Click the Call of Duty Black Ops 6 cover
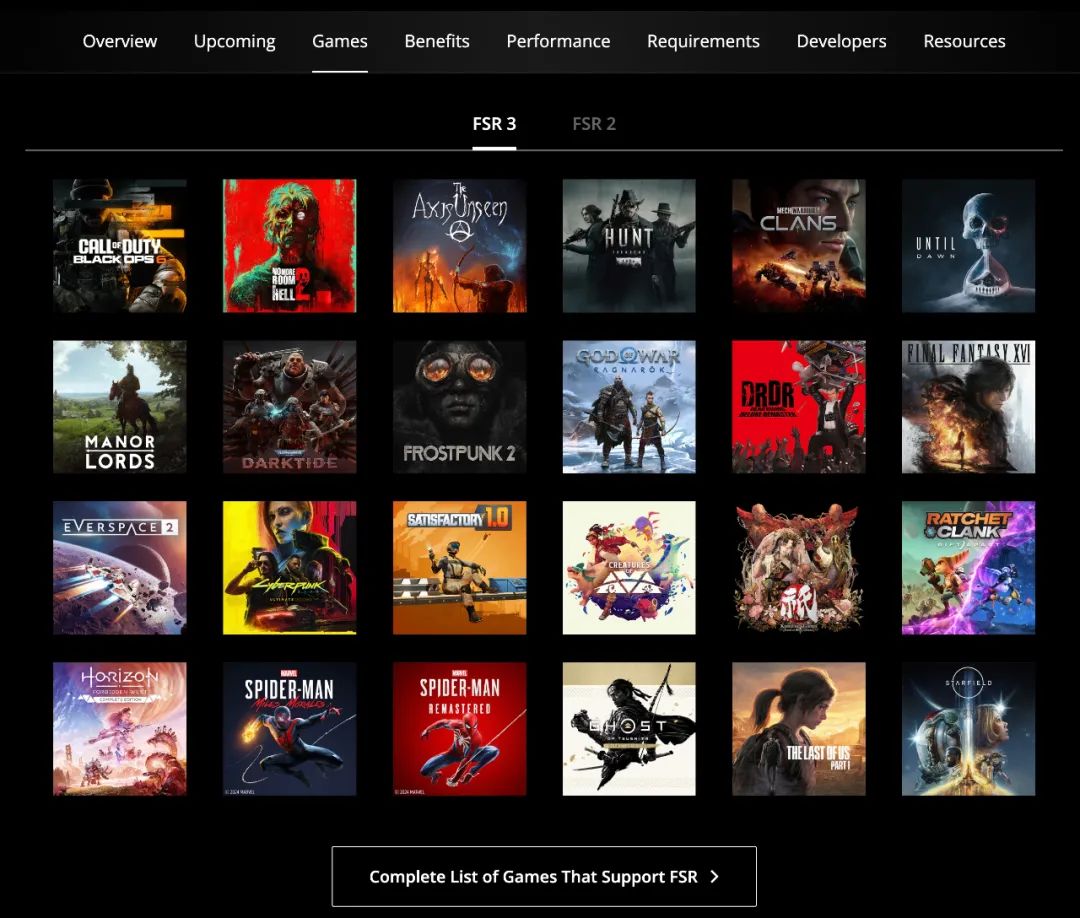The height and width of the screenshot is (918, 1080). click(x=120, y=246)
